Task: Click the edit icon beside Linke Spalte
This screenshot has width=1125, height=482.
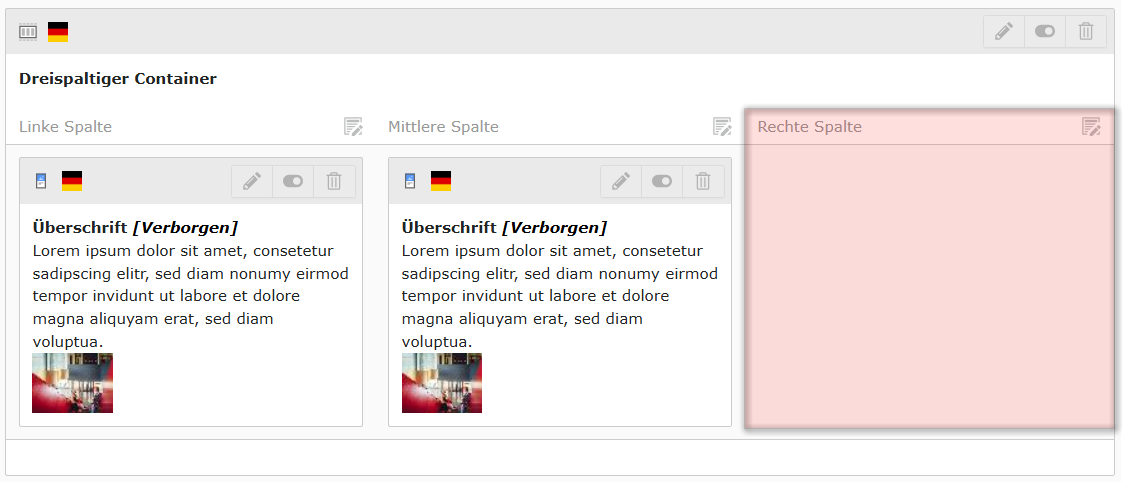Action: [x=353, y=126]
